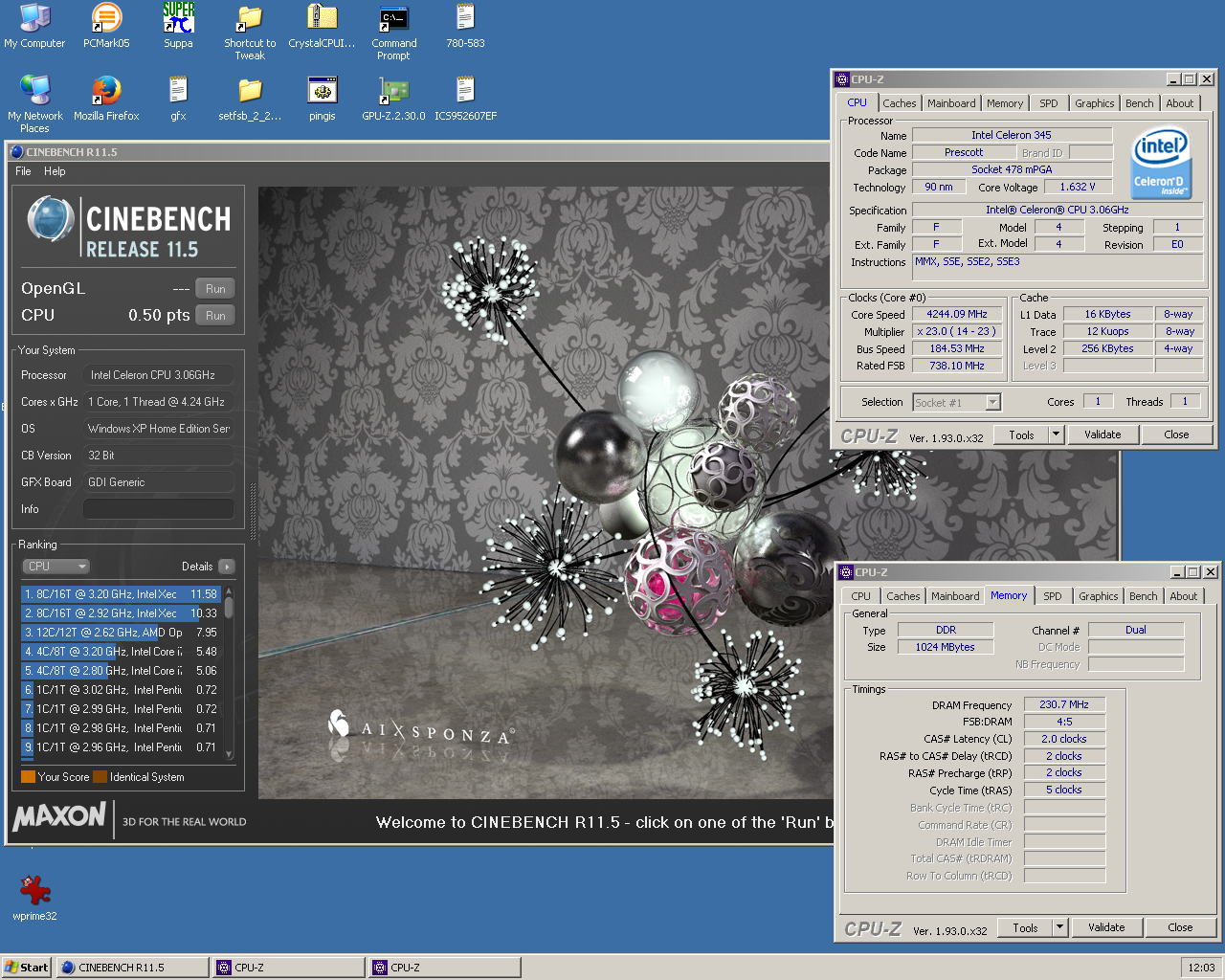Click the Cinebench title bar icon
Viewport: 1225px width, 980px height.
[17, 152]
